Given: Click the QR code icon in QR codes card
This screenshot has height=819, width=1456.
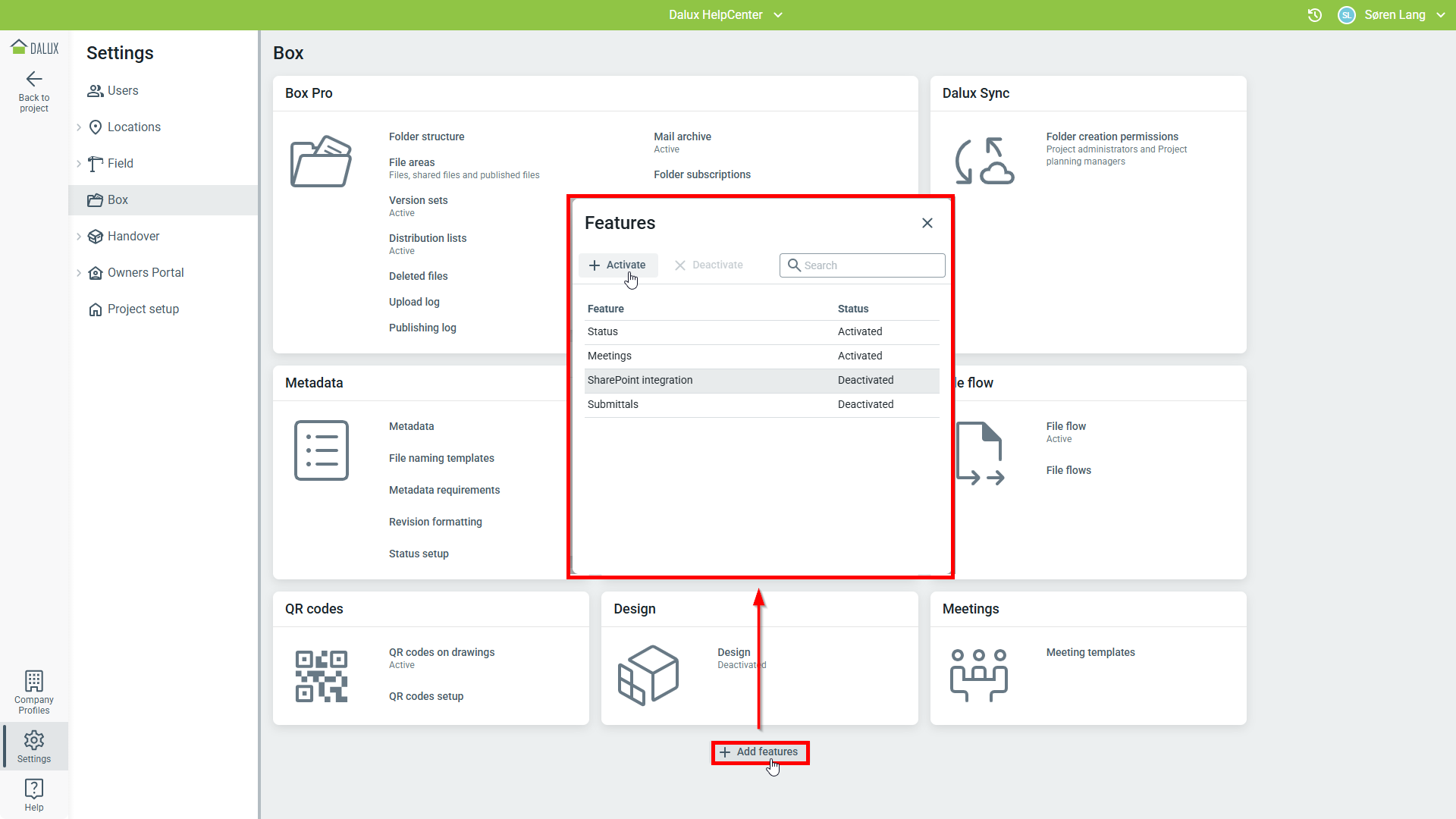Looking at the screenshot, I should pos(321,676).
